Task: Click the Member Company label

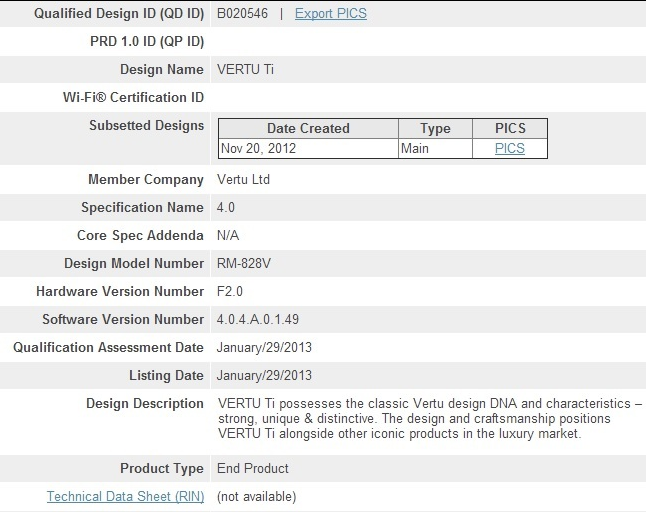Action: 146,180
